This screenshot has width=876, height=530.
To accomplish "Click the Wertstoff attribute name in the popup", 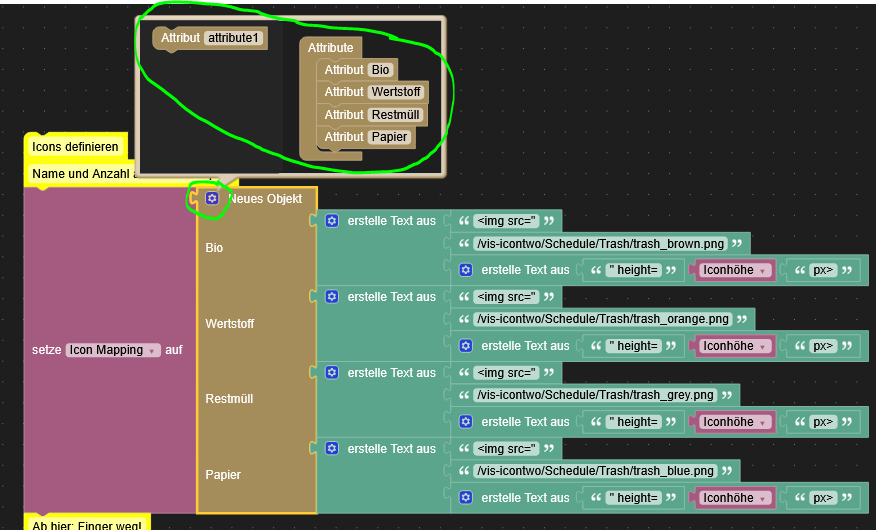I will pyautogui.click(x=395, y=92).
